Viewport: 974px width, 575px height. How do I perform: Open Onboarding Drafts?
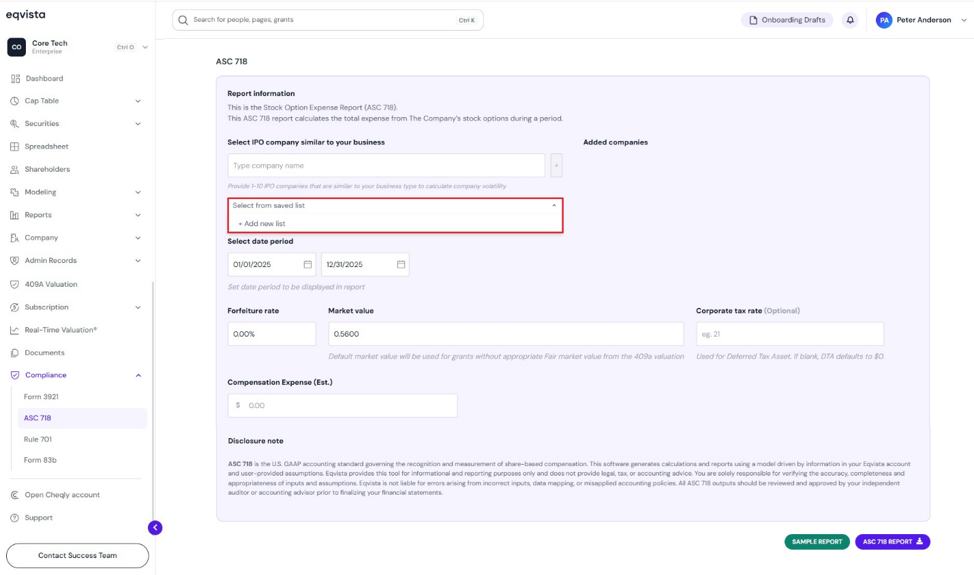[x=787, y=20]
